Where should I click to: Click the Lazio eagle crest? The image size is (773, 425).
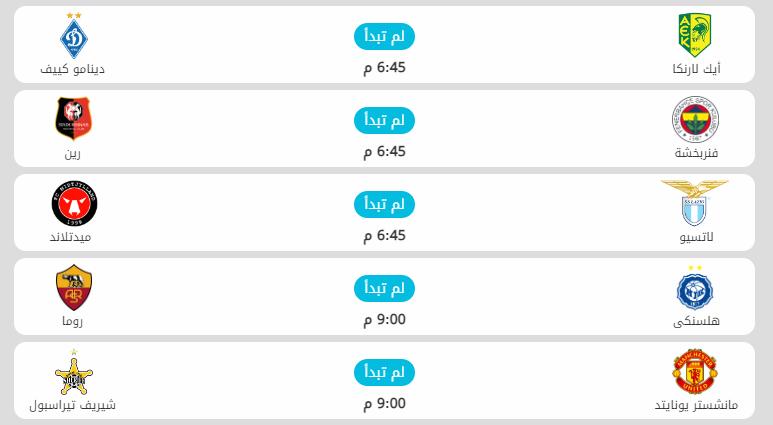coord(695,204)
